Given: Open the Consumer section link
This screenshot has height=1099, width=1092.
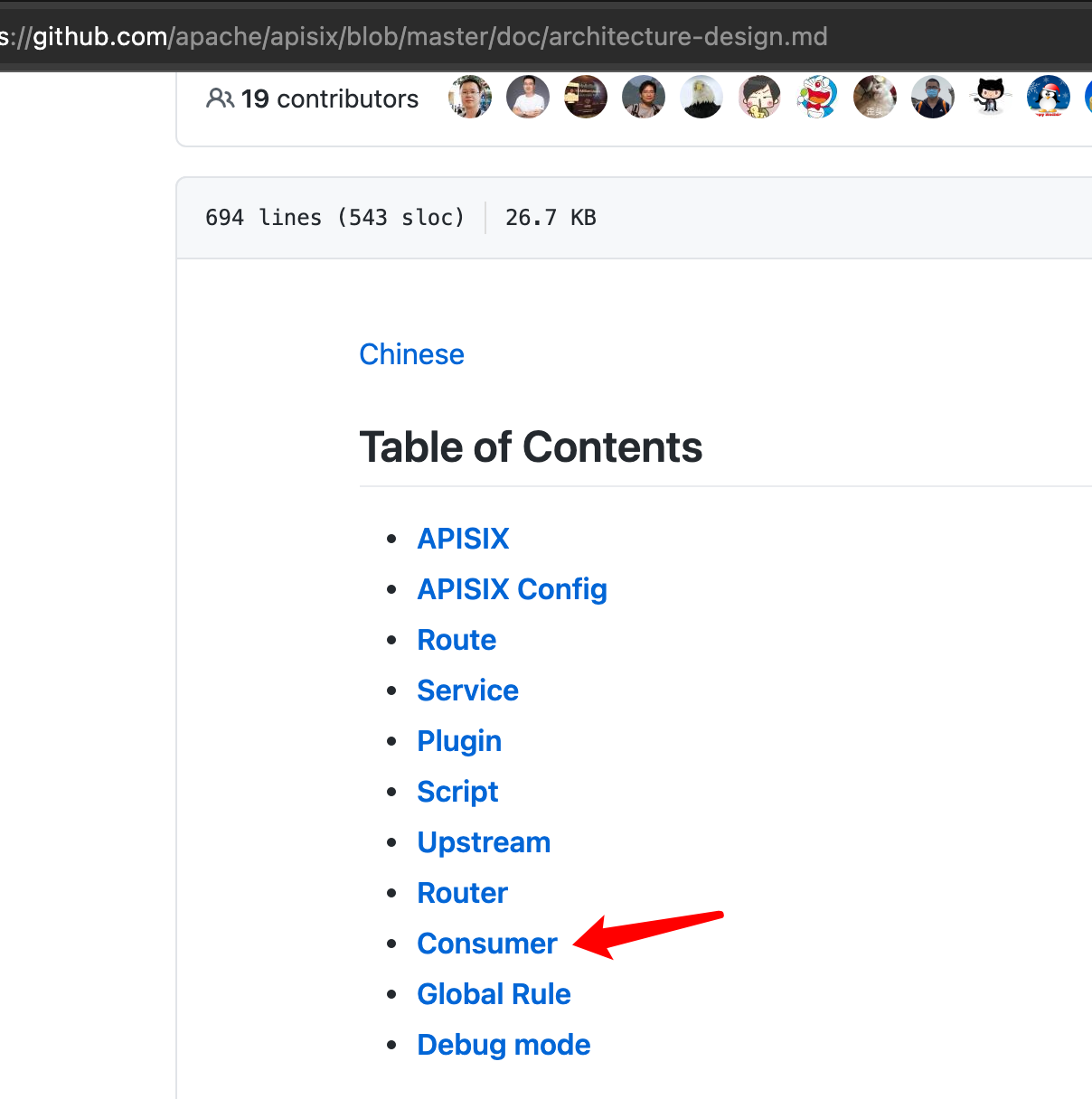Looking at the screenshot, I should point(487,944).
